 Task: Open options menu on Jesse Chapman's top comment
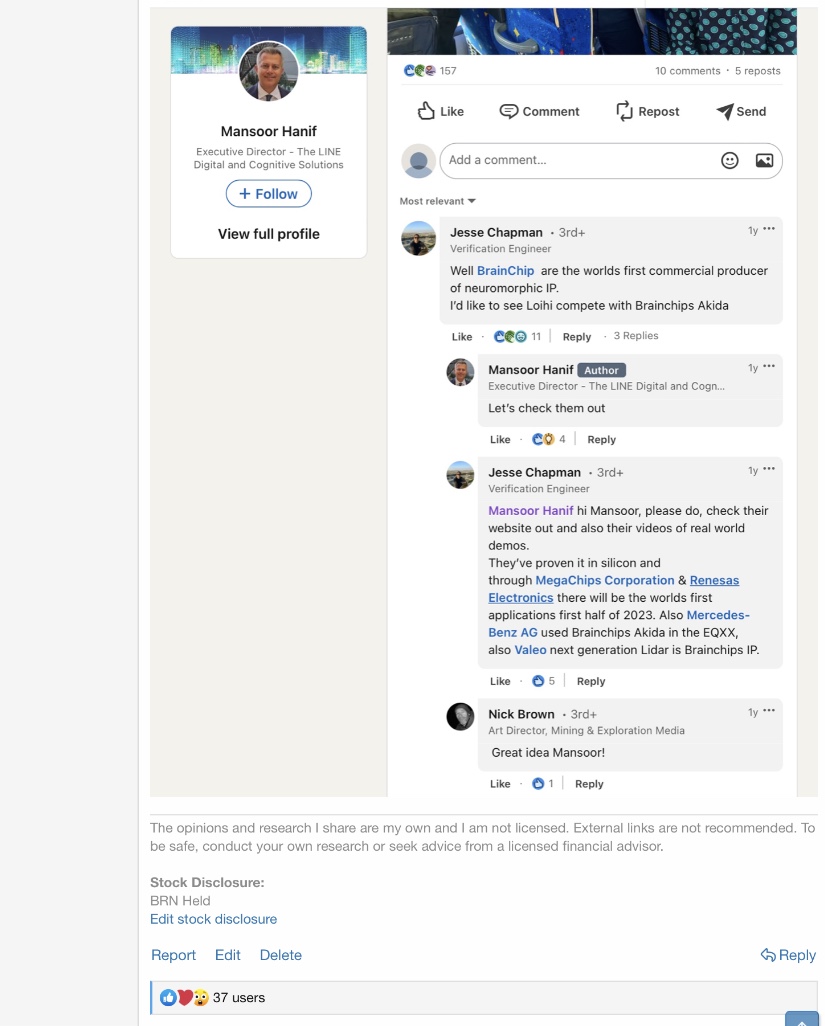coord(768,230)
